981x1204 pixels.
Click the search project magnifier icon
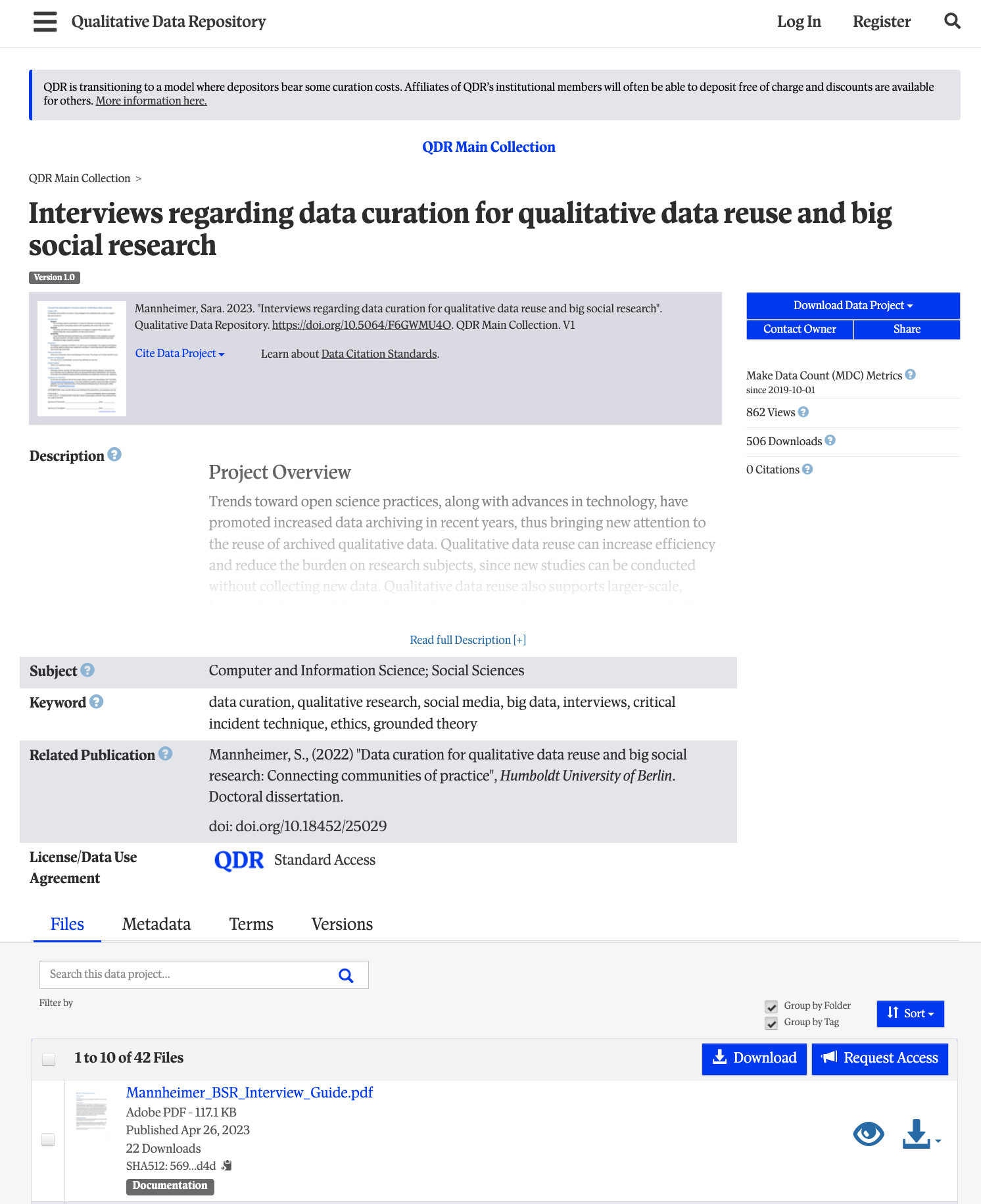[346, 975]
